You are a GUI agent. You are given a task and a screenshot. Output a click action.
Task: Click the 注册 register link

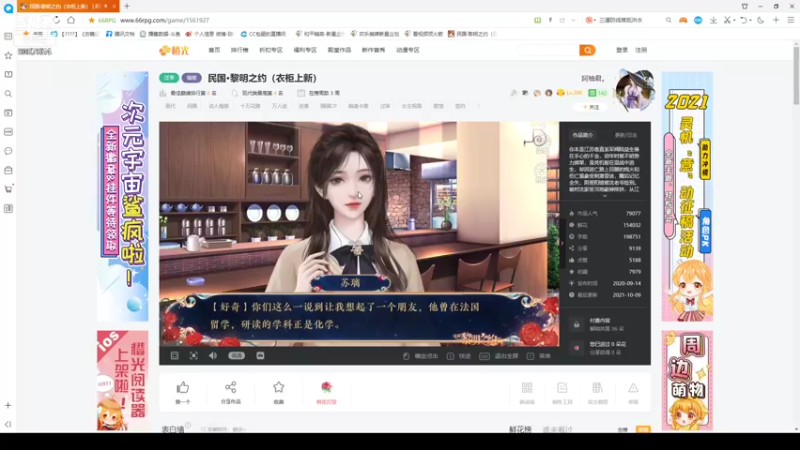tap(641, 50)
